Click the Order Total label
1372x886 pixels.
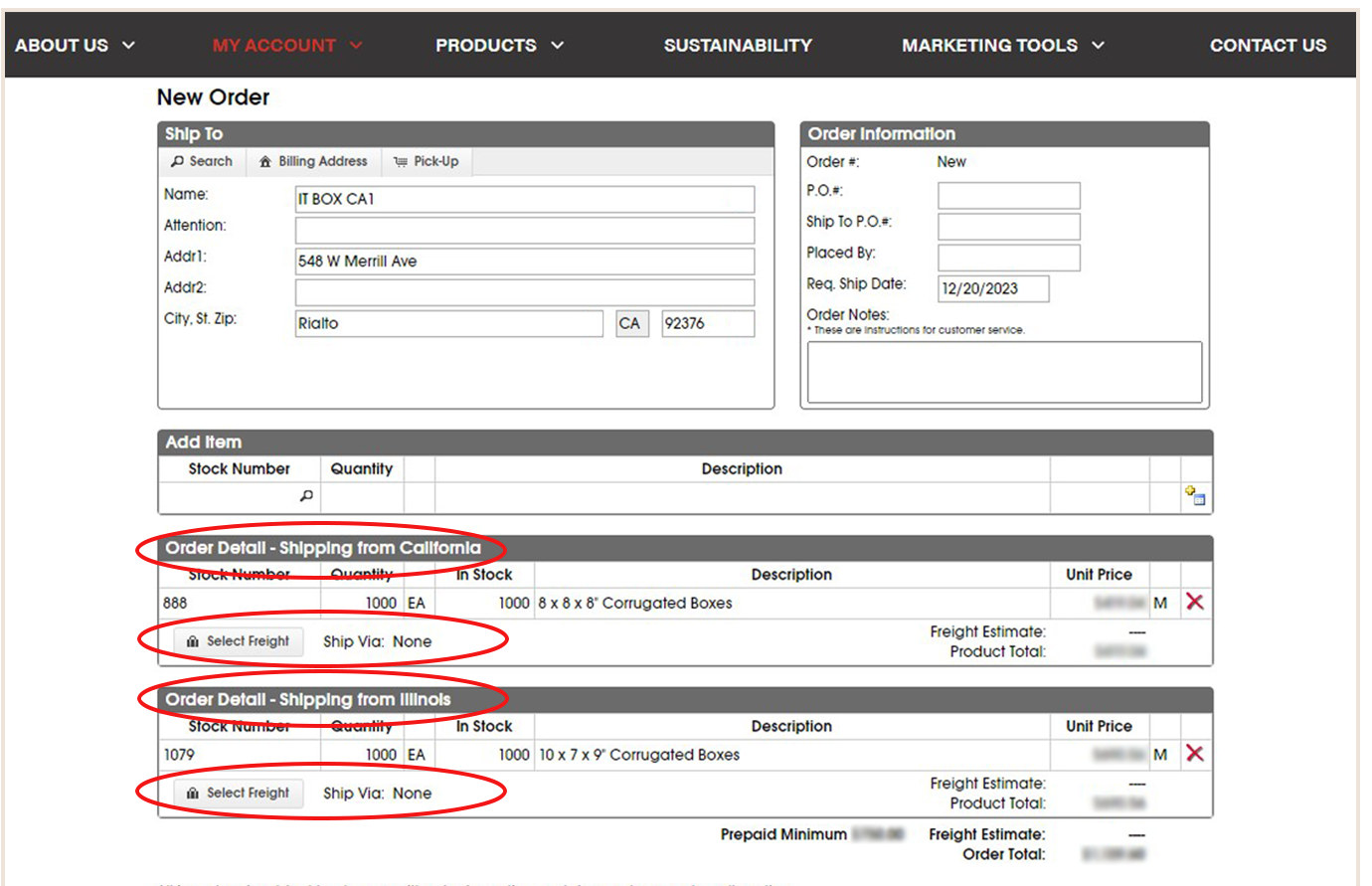[x=1004, y=854]
